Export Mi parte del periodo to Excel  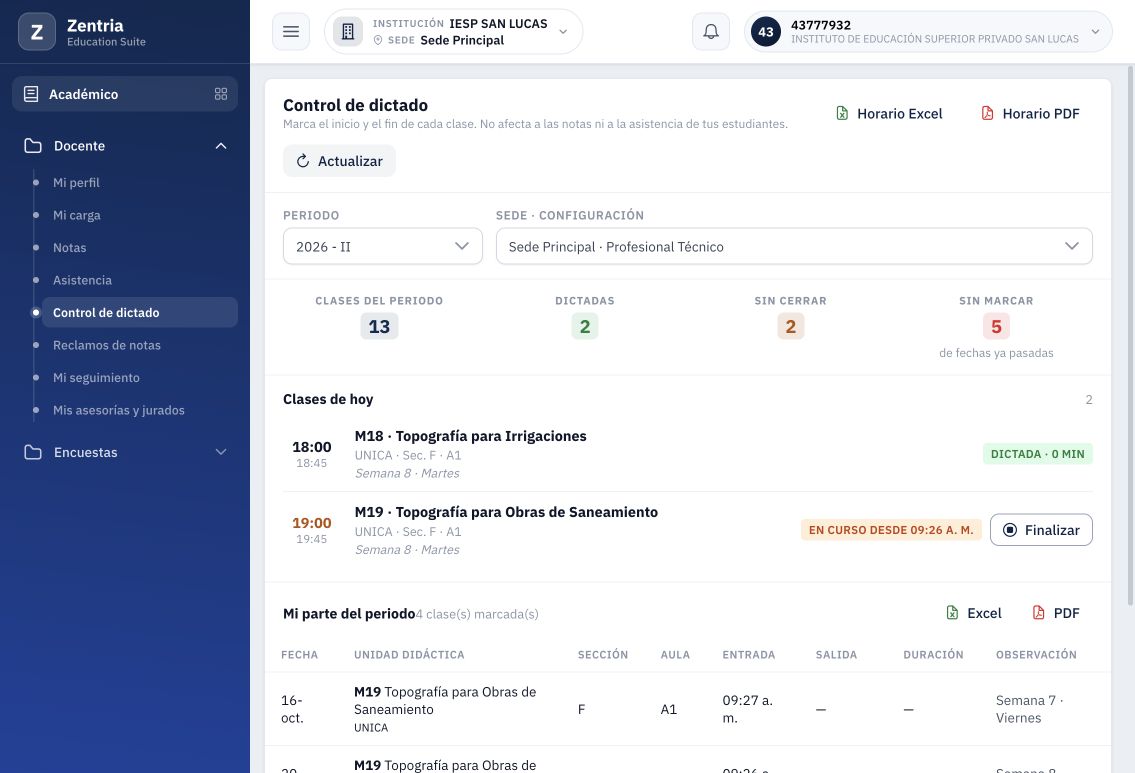pos(974,613)
